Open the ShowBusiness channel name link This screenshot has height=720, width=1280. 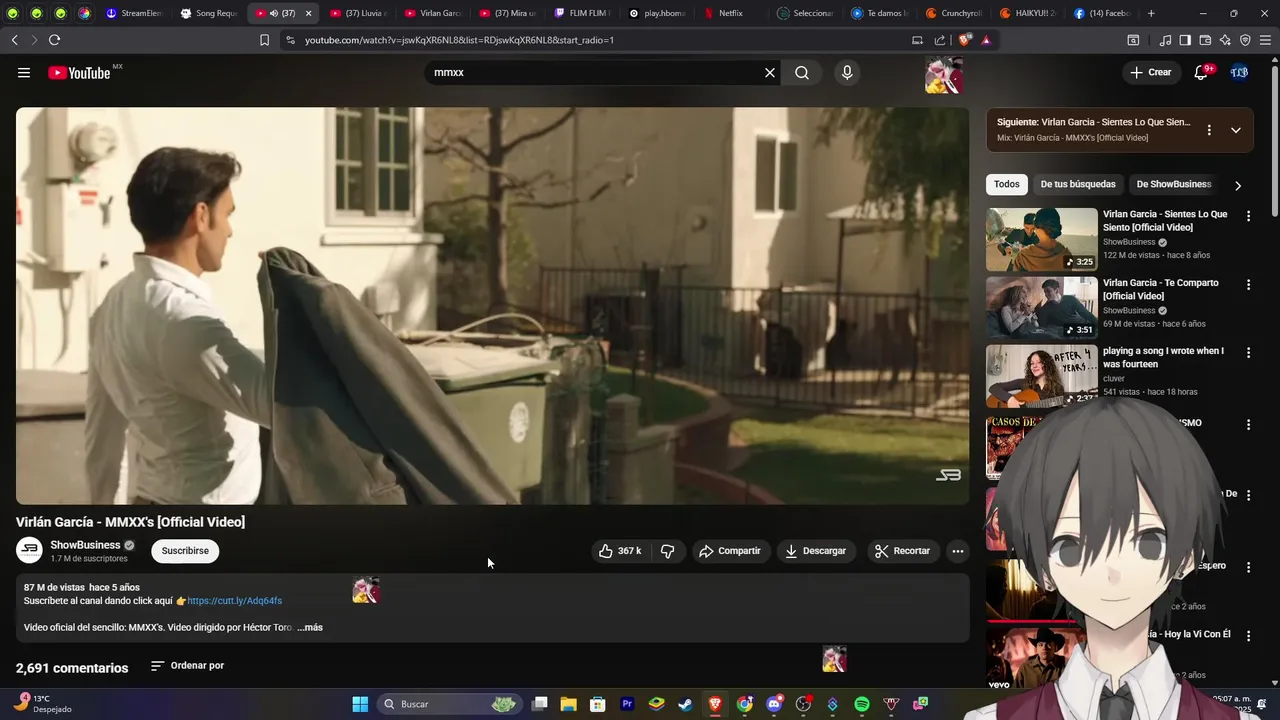coord(85,545)
